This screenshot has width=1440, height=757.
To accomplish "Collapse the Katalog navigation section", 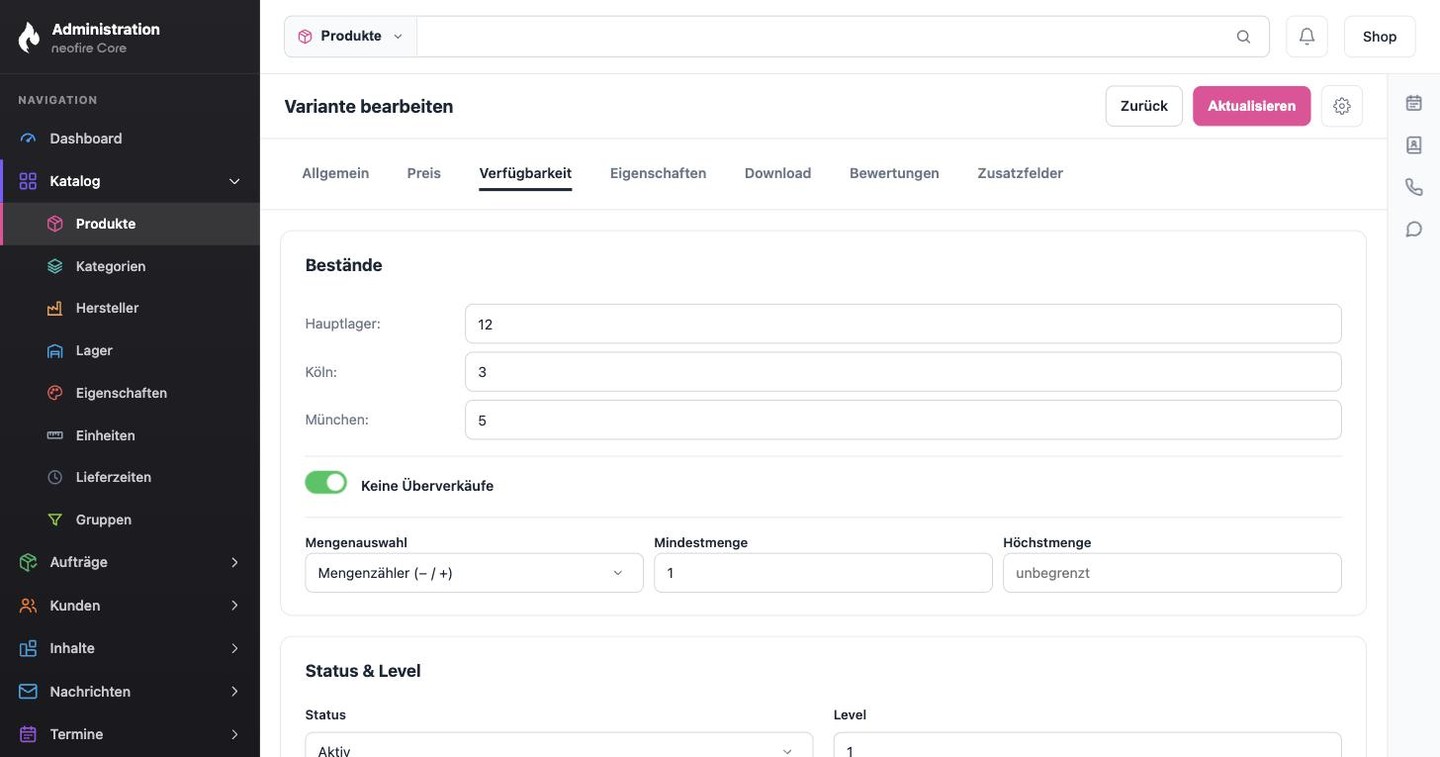I will click(130, 181).
